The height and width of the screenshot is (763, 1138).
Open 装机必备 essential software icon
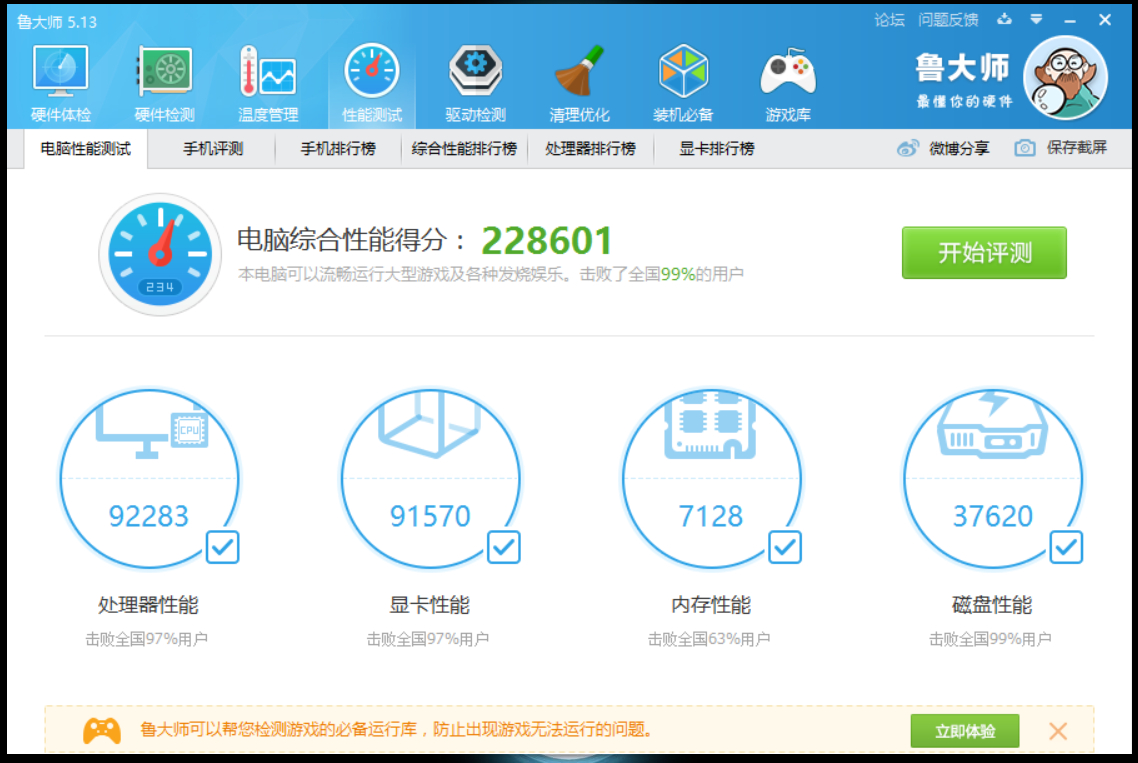(683, 83)
